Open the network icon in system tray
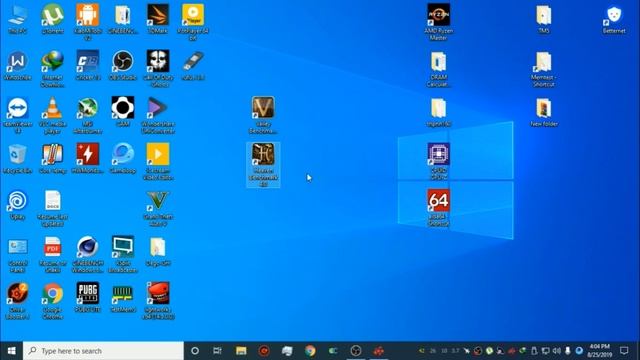The width and height of the screenshot is (640, 360). (545, 351)
